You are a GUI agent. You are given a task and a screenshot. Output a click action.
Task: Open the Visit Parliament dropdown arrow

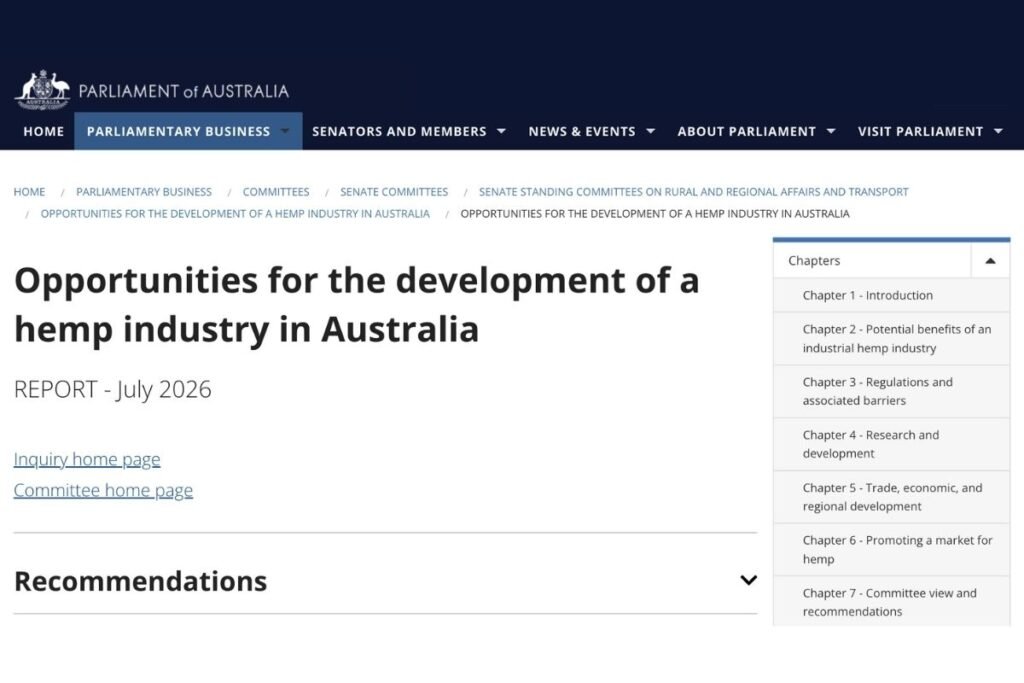998,131
